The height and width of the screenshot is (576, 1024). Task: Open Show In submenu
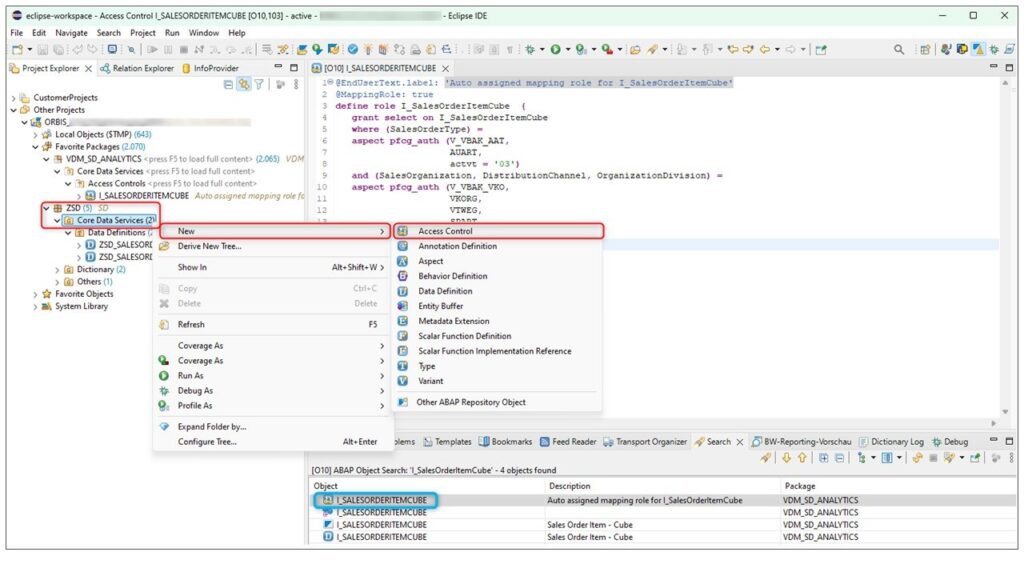273,267
